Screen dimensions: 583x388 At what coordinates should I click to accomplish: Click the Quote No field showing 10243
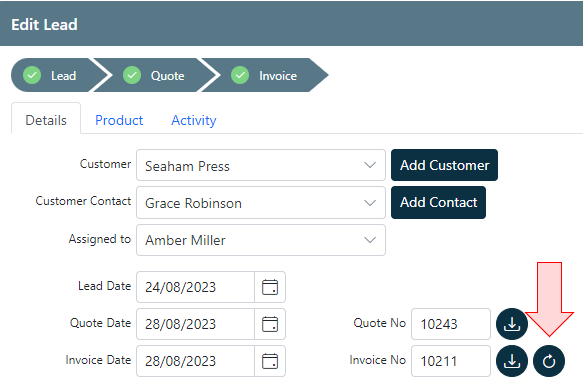(451, 324)
